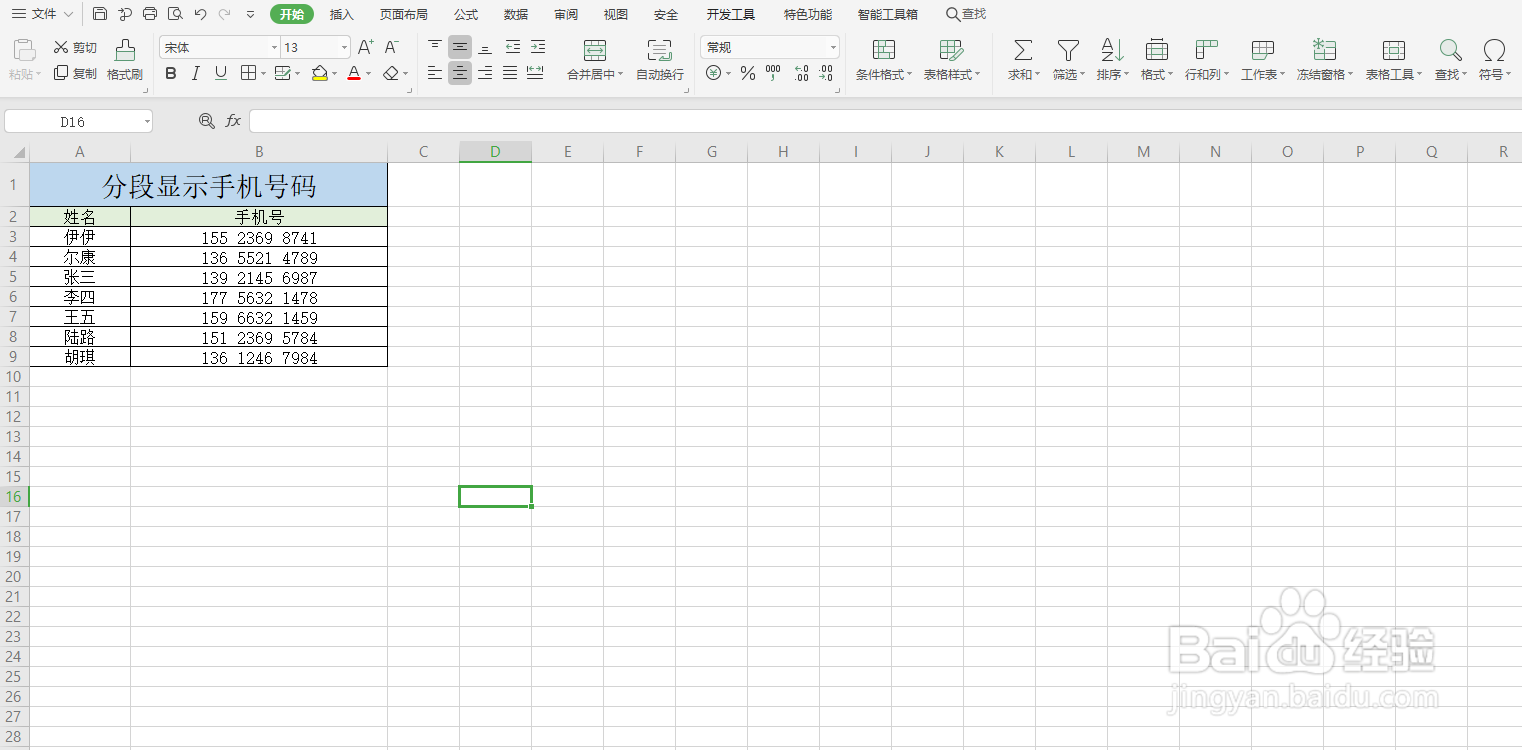Switch to the 页面布局 (Page Layout) tab

(x=404, y=14)
